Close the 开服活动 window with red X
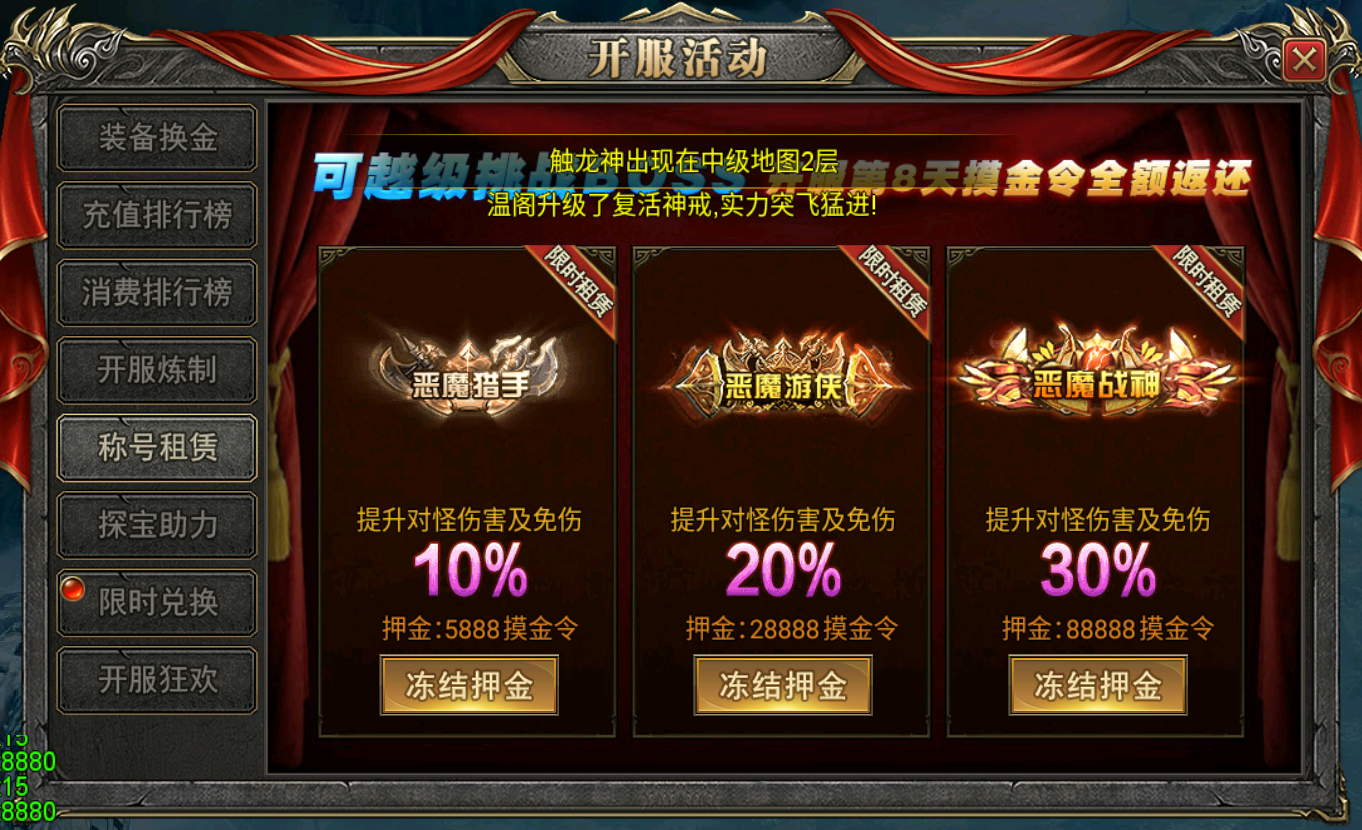 click(x=1304, y=62)
